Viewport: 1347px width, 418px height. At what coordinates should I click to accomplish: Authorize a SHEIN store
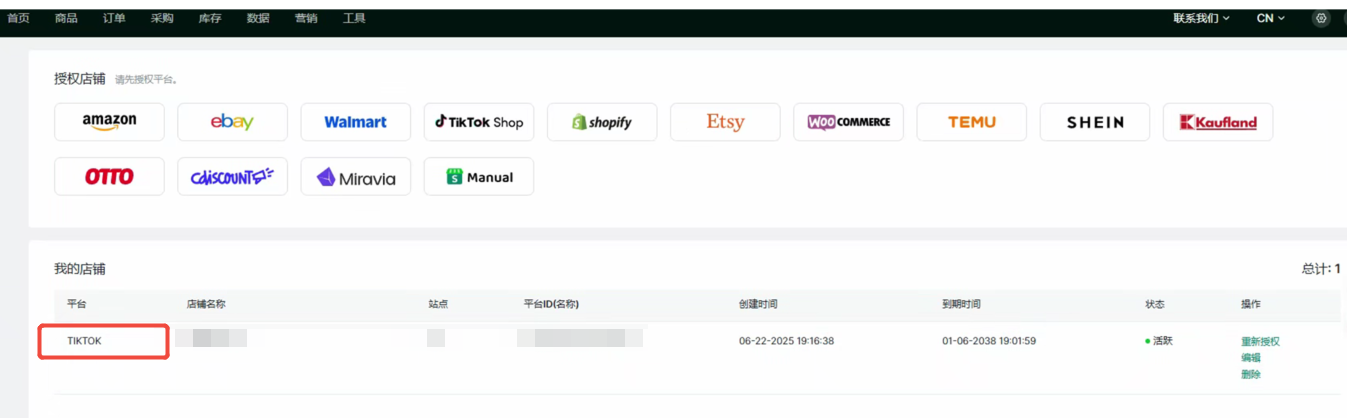point(1095,122)
